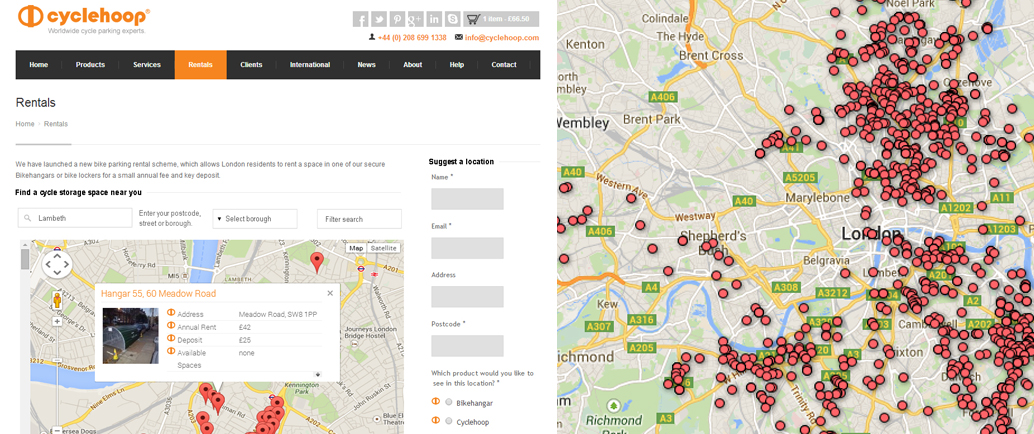
Task: Open the Pinterest icon in header
Action: click(397, 19)
